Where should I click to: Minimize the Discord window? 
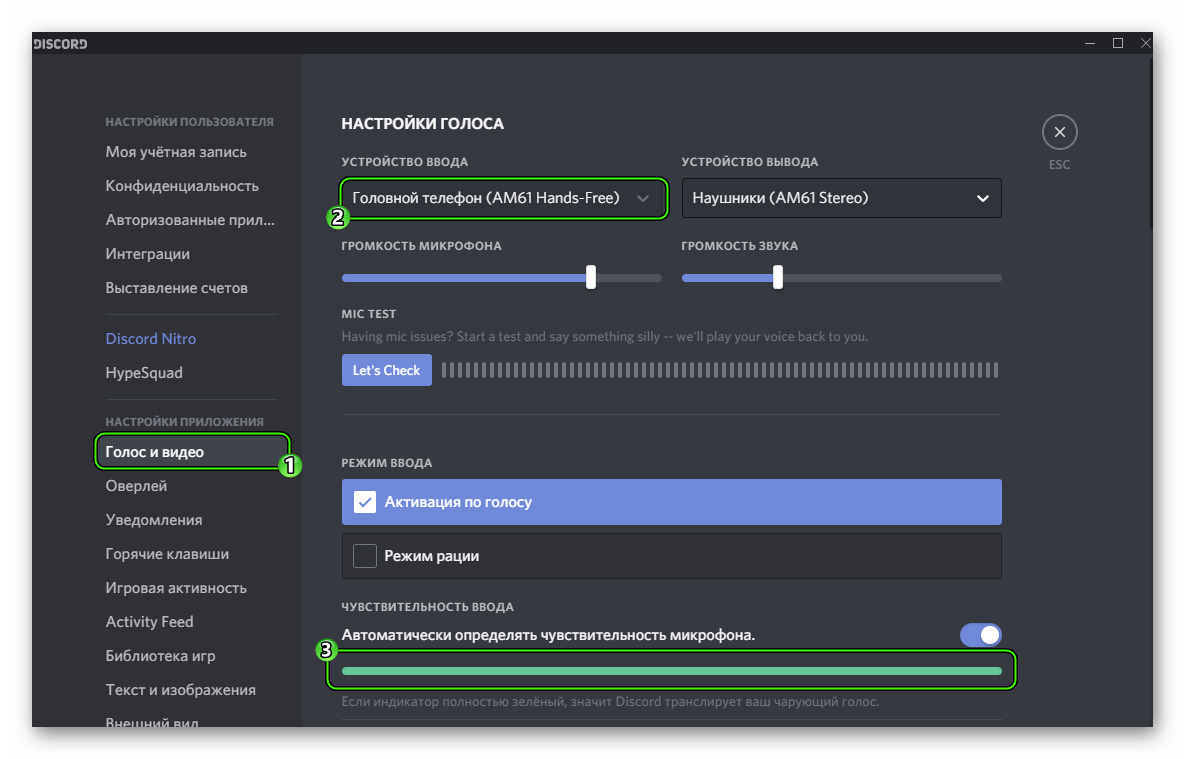pos(1090,43)
